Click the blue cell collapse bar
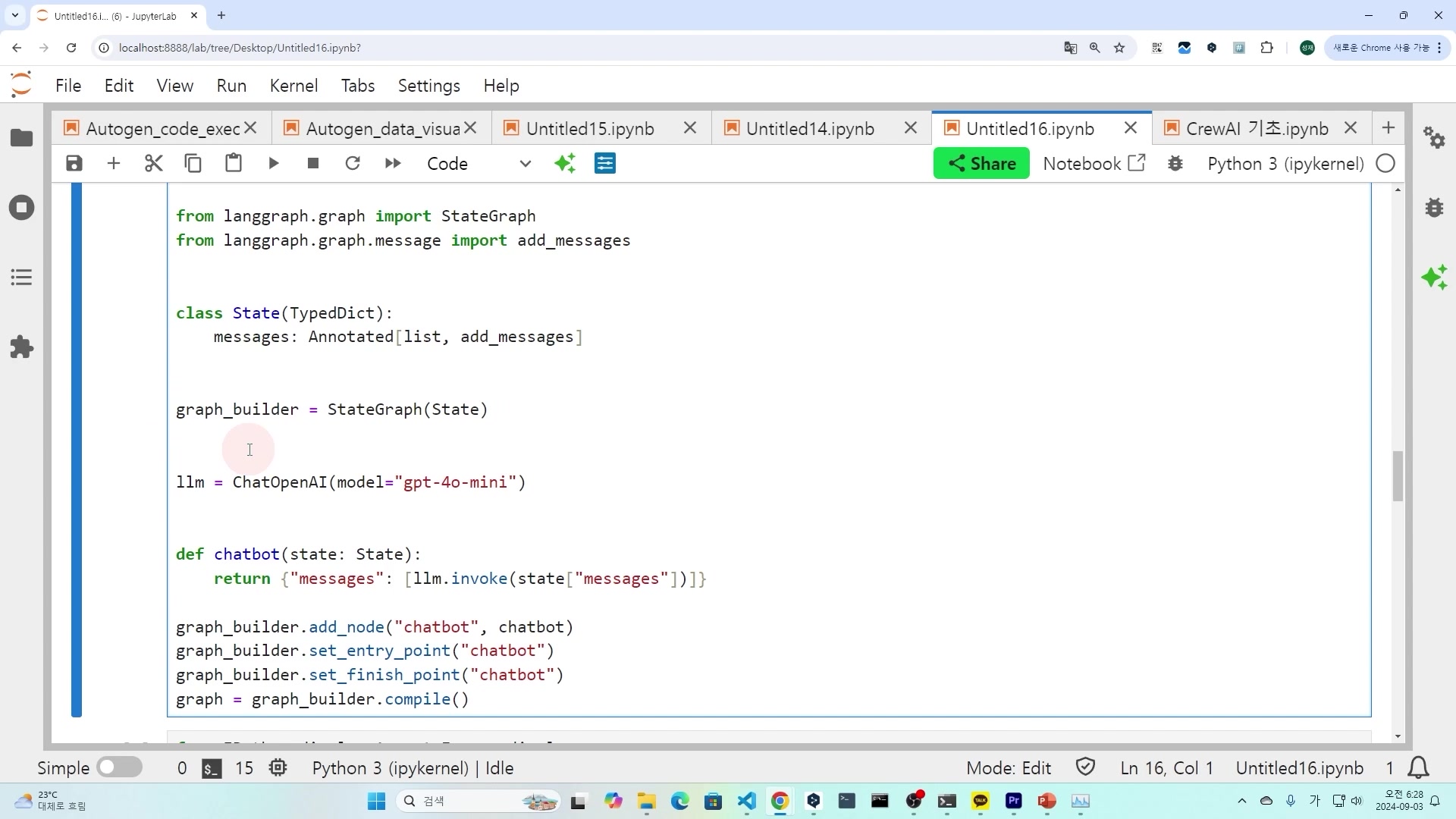This screenshot has width=1456, height=819. pos(77,450)
